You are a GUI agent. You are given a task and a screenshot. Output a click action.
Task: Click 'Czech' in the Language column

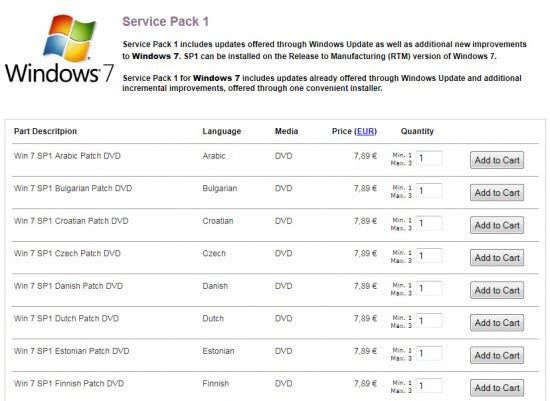click(x=214, y=253)
